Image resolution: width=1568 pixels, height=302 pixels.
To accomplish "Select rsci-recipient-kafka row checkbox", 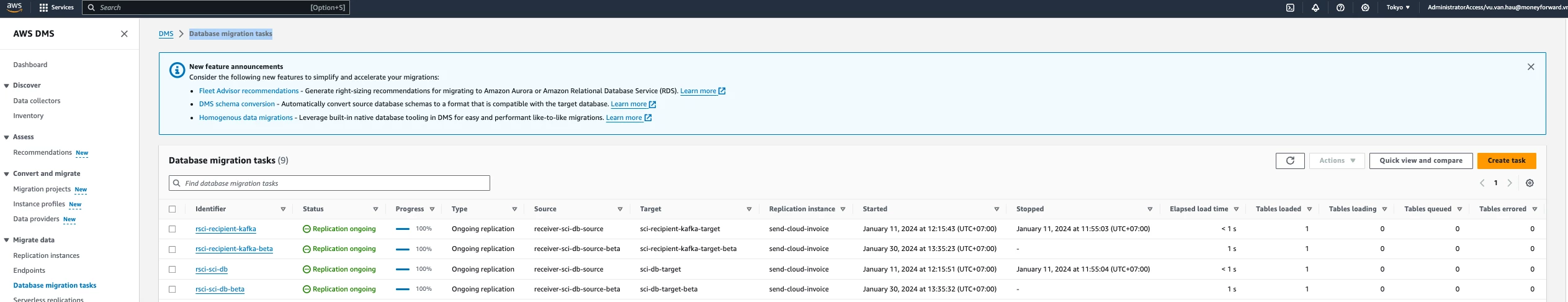I will click(172, 229).
